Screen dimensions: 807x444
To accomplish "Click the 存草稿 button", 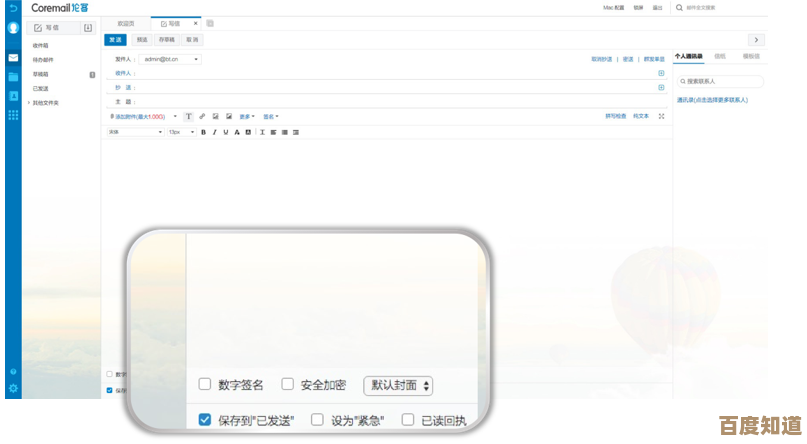I will click(167, 40).
